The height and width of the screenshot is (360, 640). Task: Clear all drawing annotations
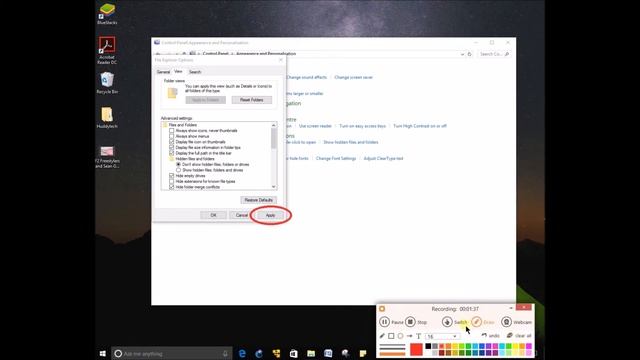(519, 336)
